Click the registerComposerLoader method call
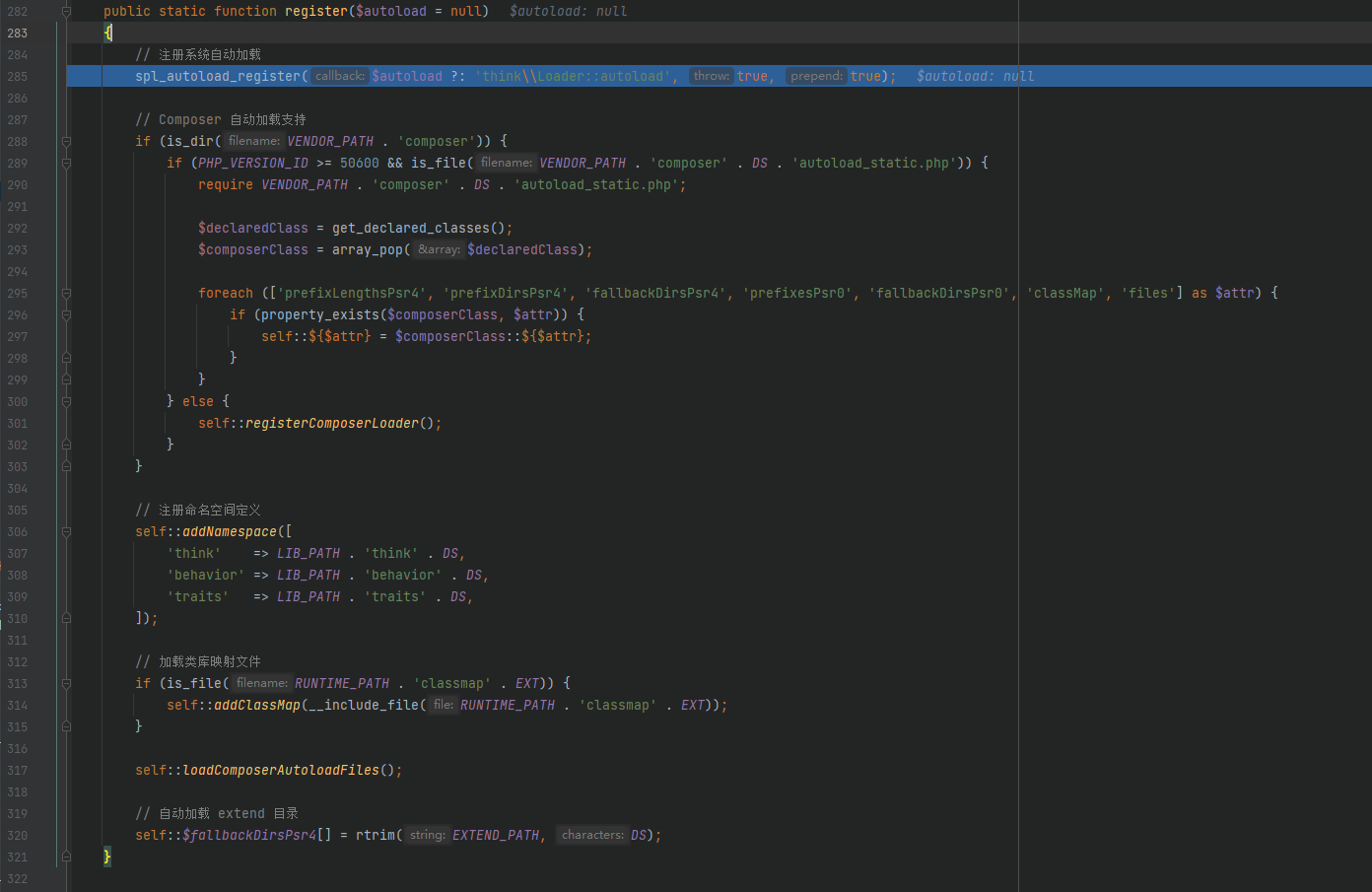The image size is (1372, 892). click(x=332, y=423)
